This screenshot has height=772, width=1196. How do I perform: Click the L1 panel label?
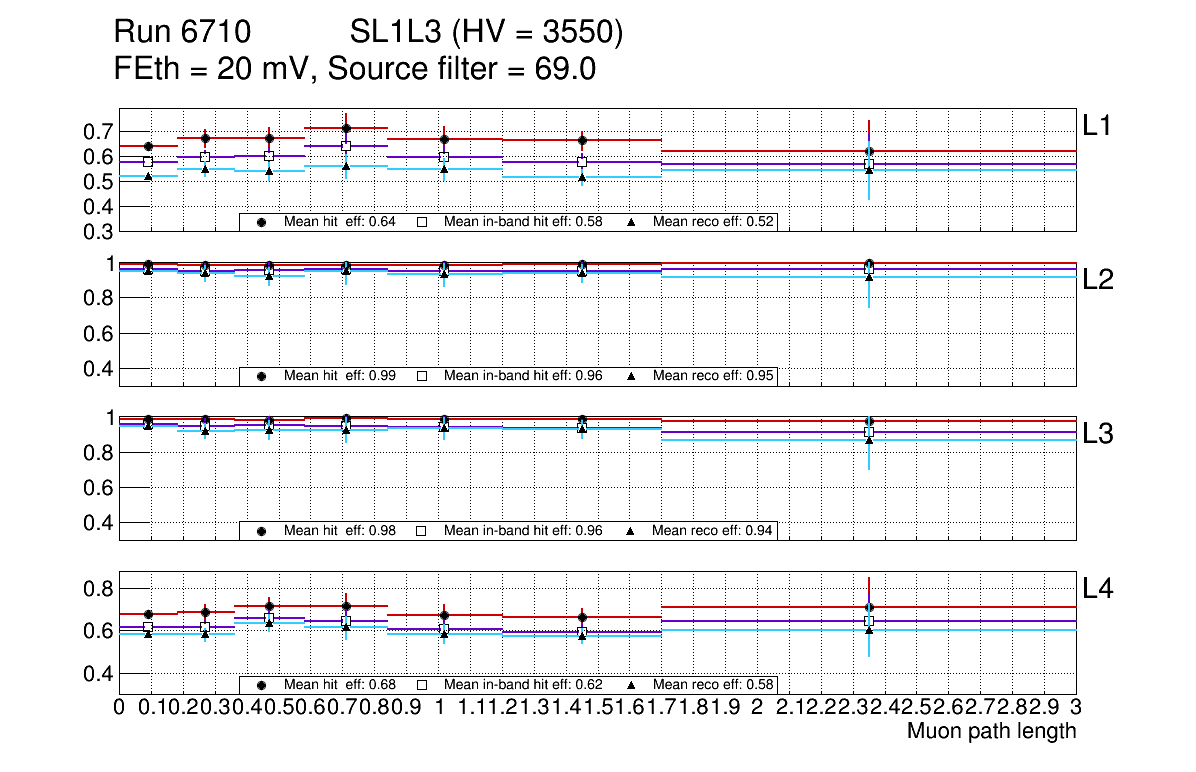coord(1097,125)
